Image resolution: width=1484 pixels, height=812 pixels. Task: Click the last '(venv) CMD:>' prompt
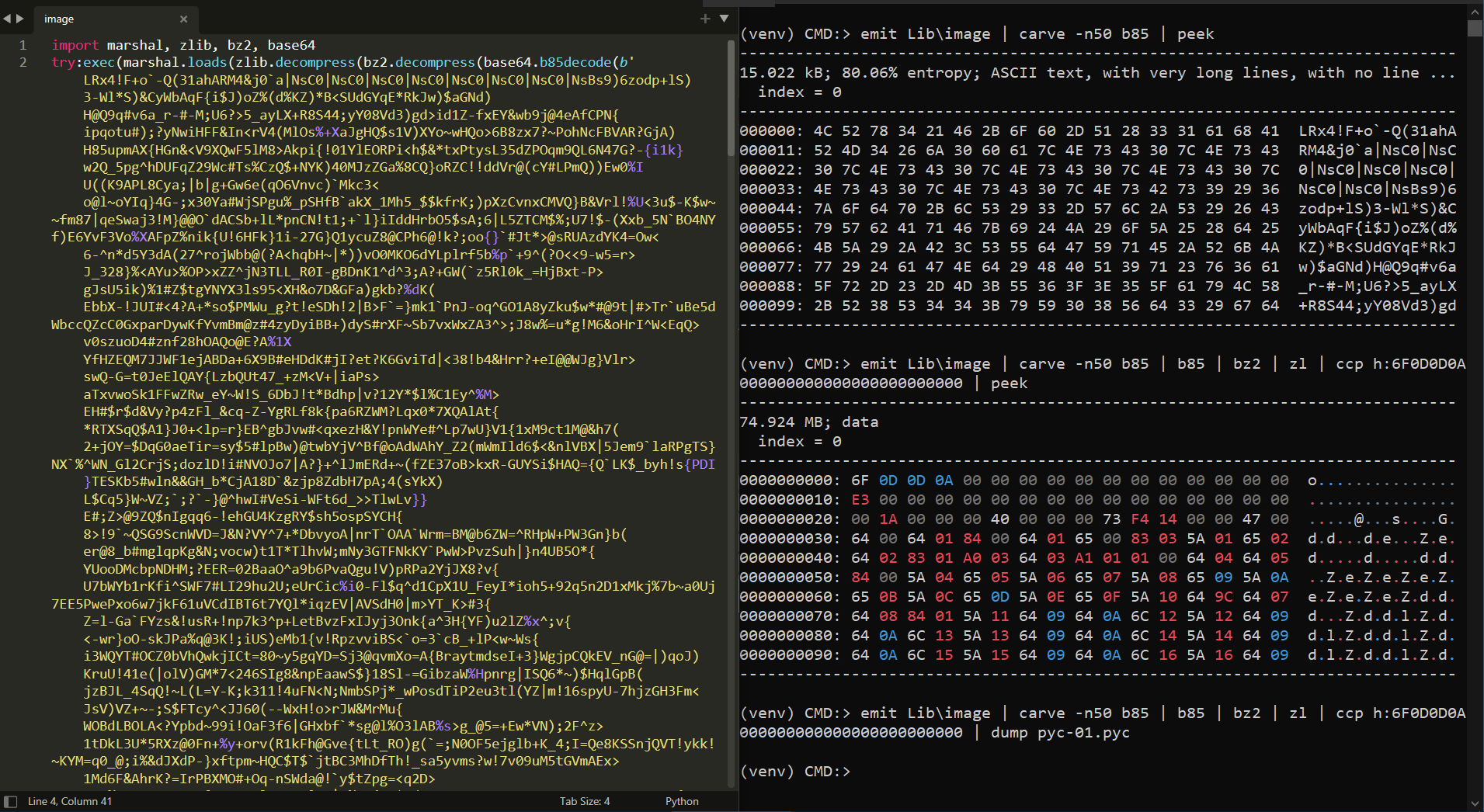795,771
